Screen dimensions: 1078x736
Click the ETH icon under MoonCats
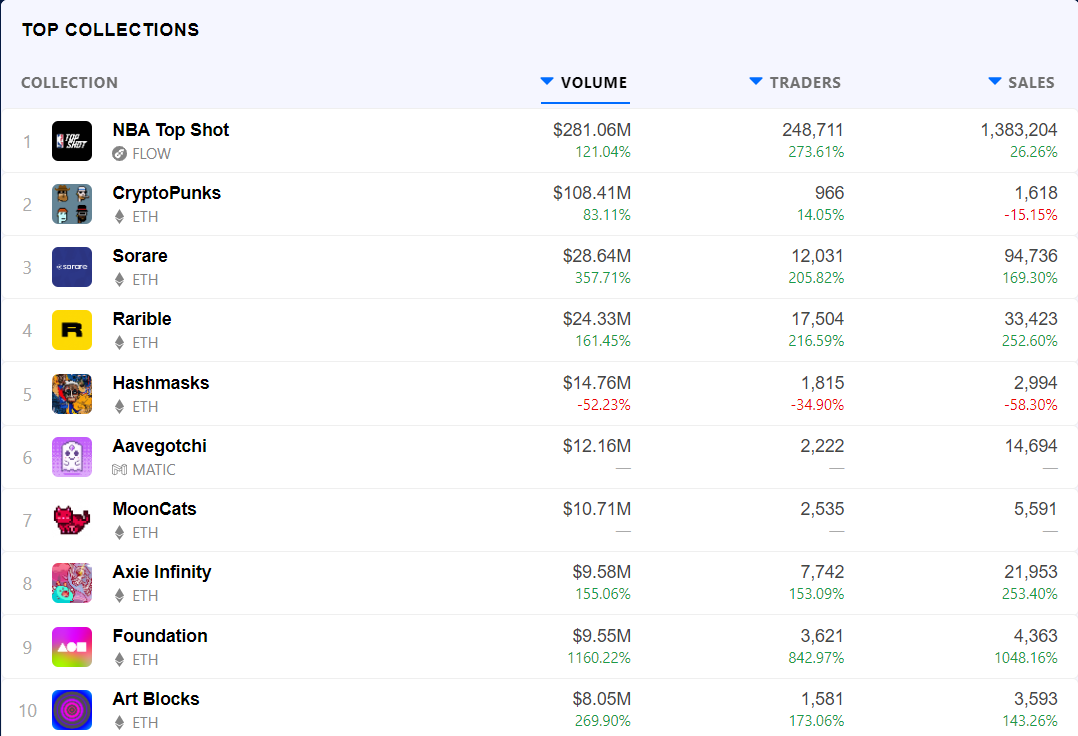pos(120,533)
